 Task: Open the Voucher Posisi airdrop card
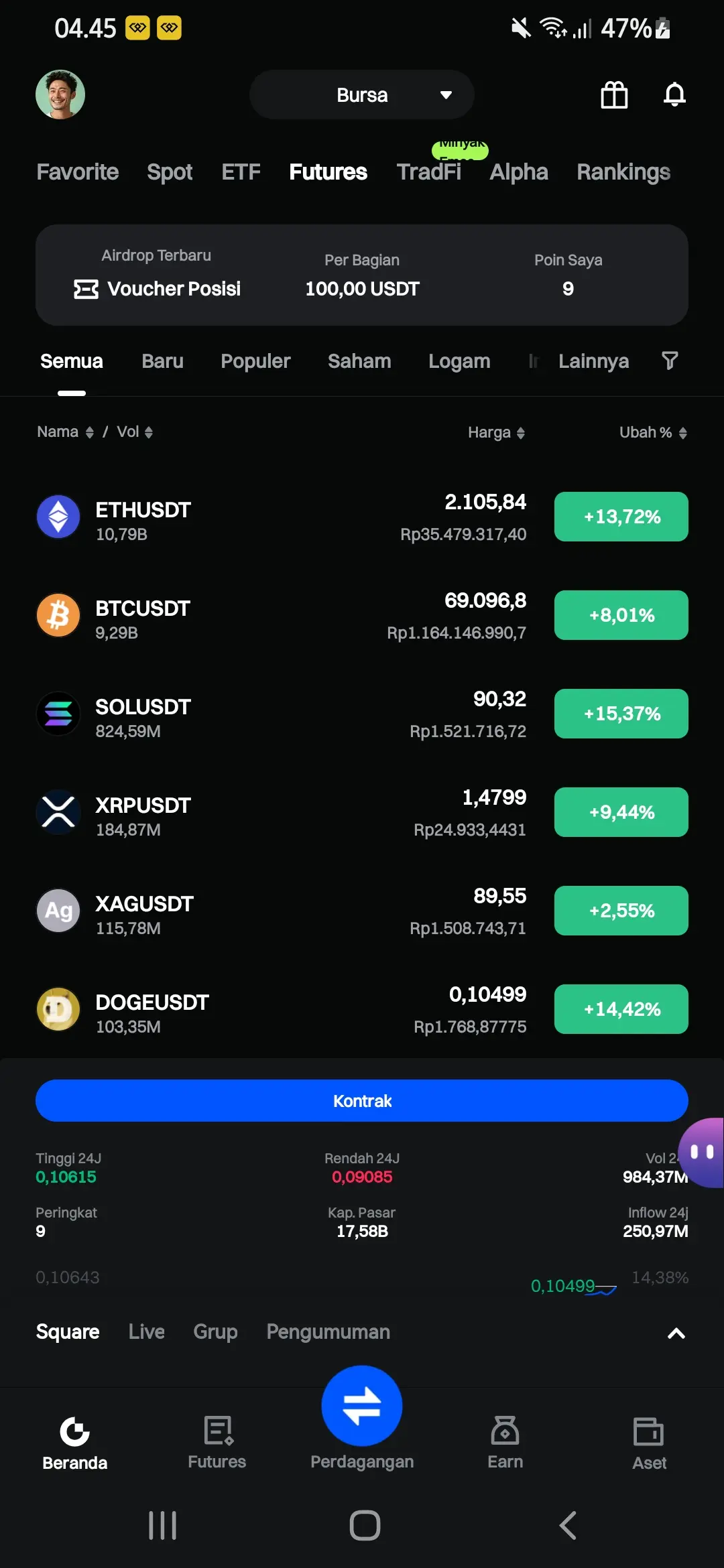tap(157, 276)
